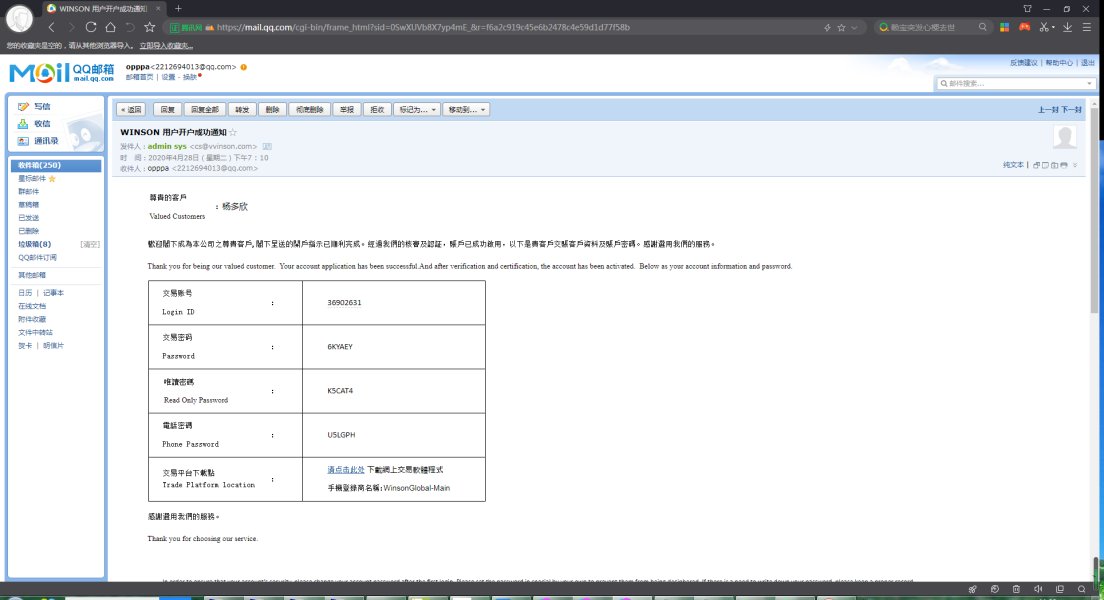The height and width of the screenshot is (600, 1104).
Task: Open 记事本 notepad link
Action: (54, 293)
